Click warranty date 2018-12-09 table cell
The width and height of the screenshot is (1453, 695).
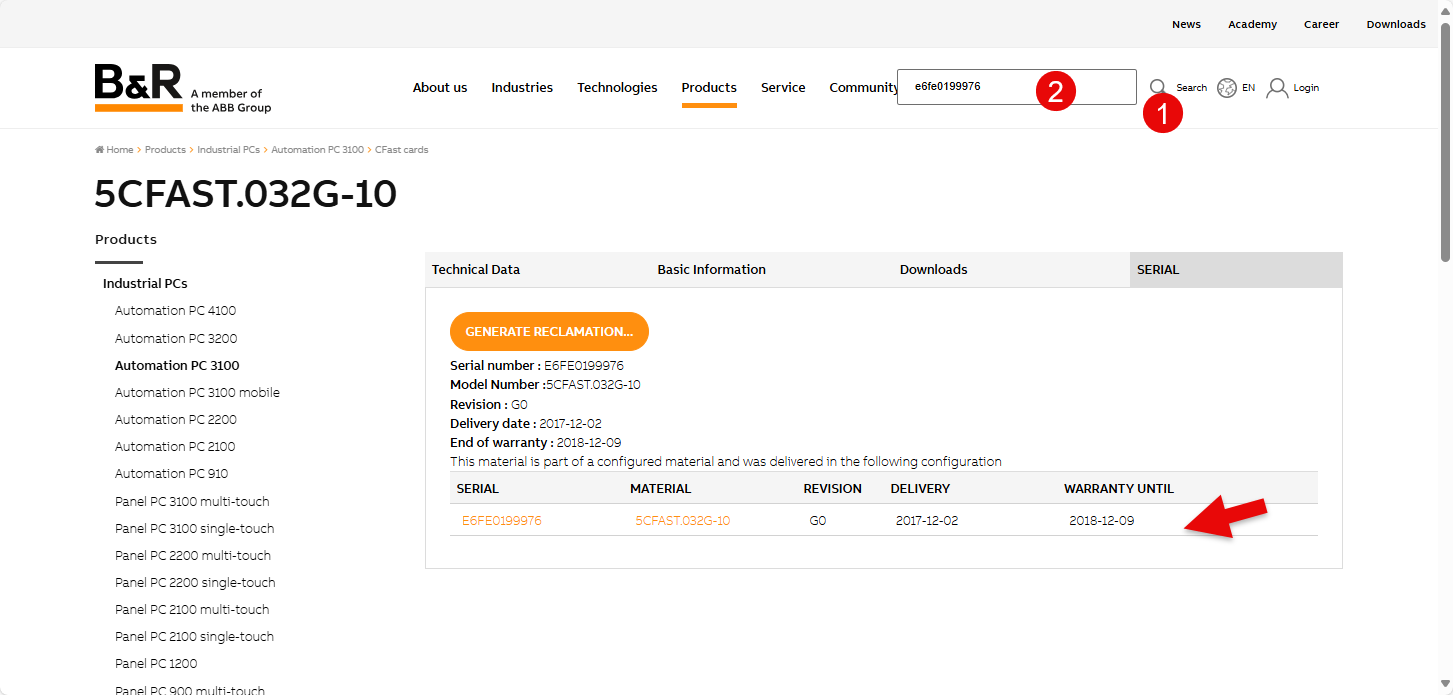[x=1101, y=521]
